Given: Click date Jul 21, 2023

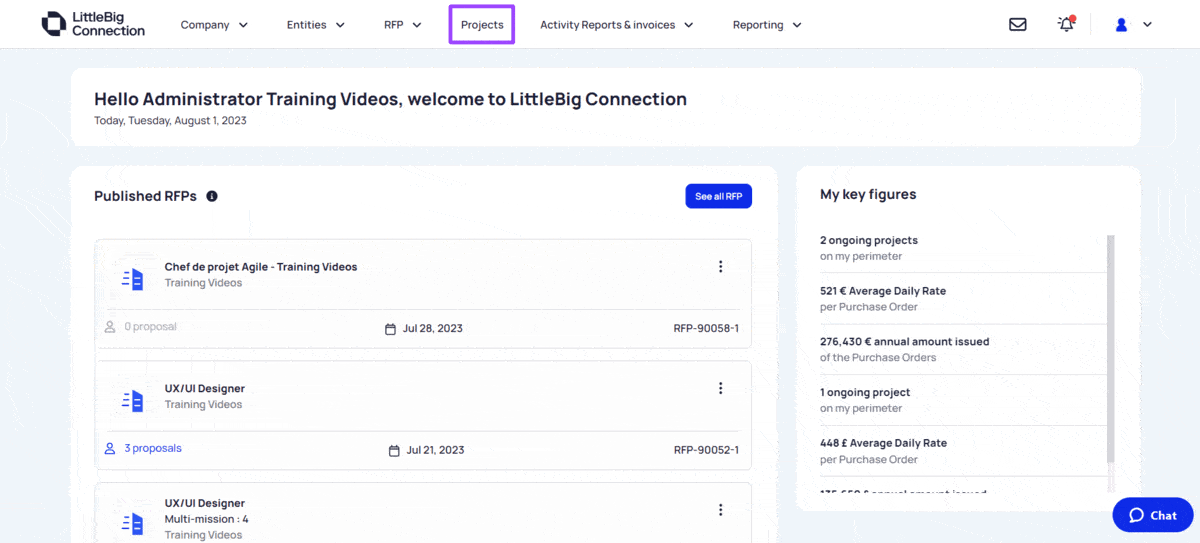Looking at the screenshot, I should tap(435, 450).
